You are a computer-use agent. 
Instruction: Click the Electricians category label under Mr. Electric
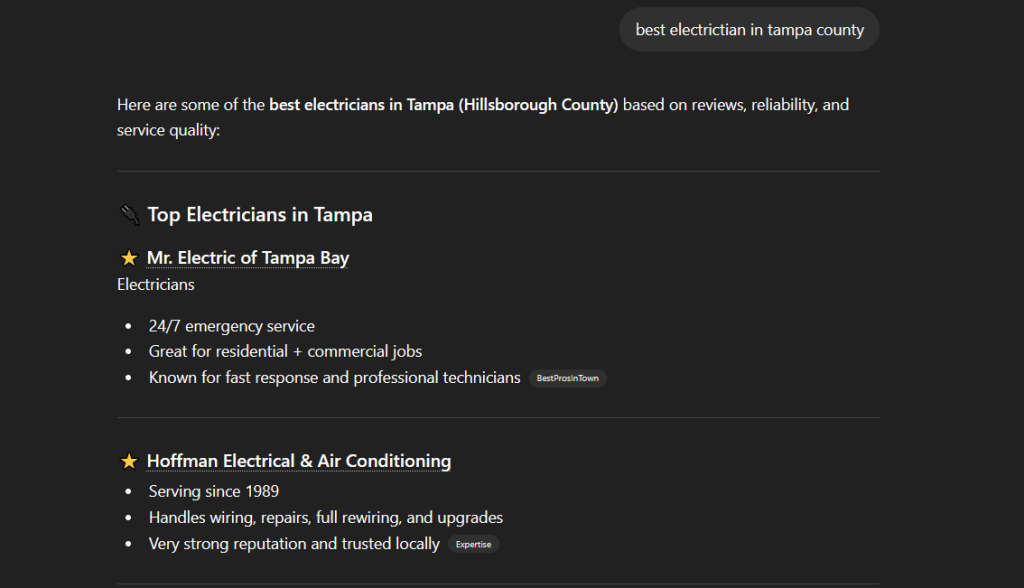pyautogui.click(x=156, y=284)
